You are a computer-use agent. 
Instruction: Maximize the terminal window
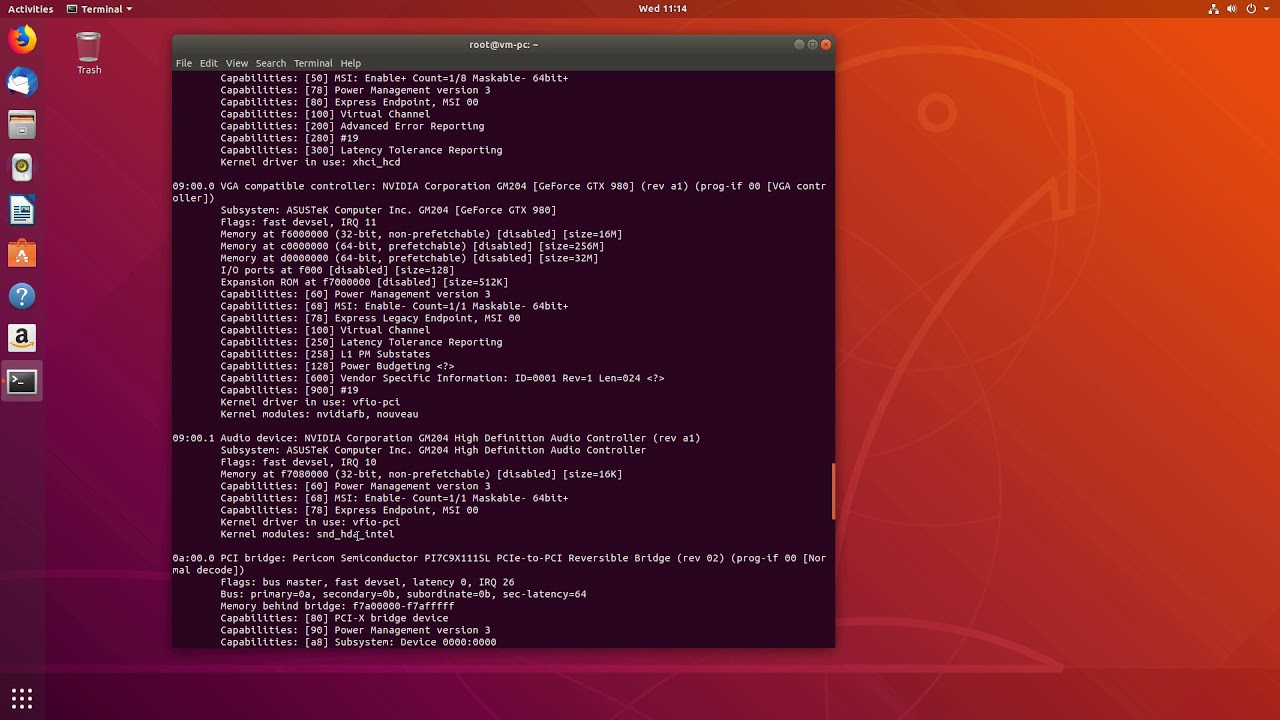[813, 44]
